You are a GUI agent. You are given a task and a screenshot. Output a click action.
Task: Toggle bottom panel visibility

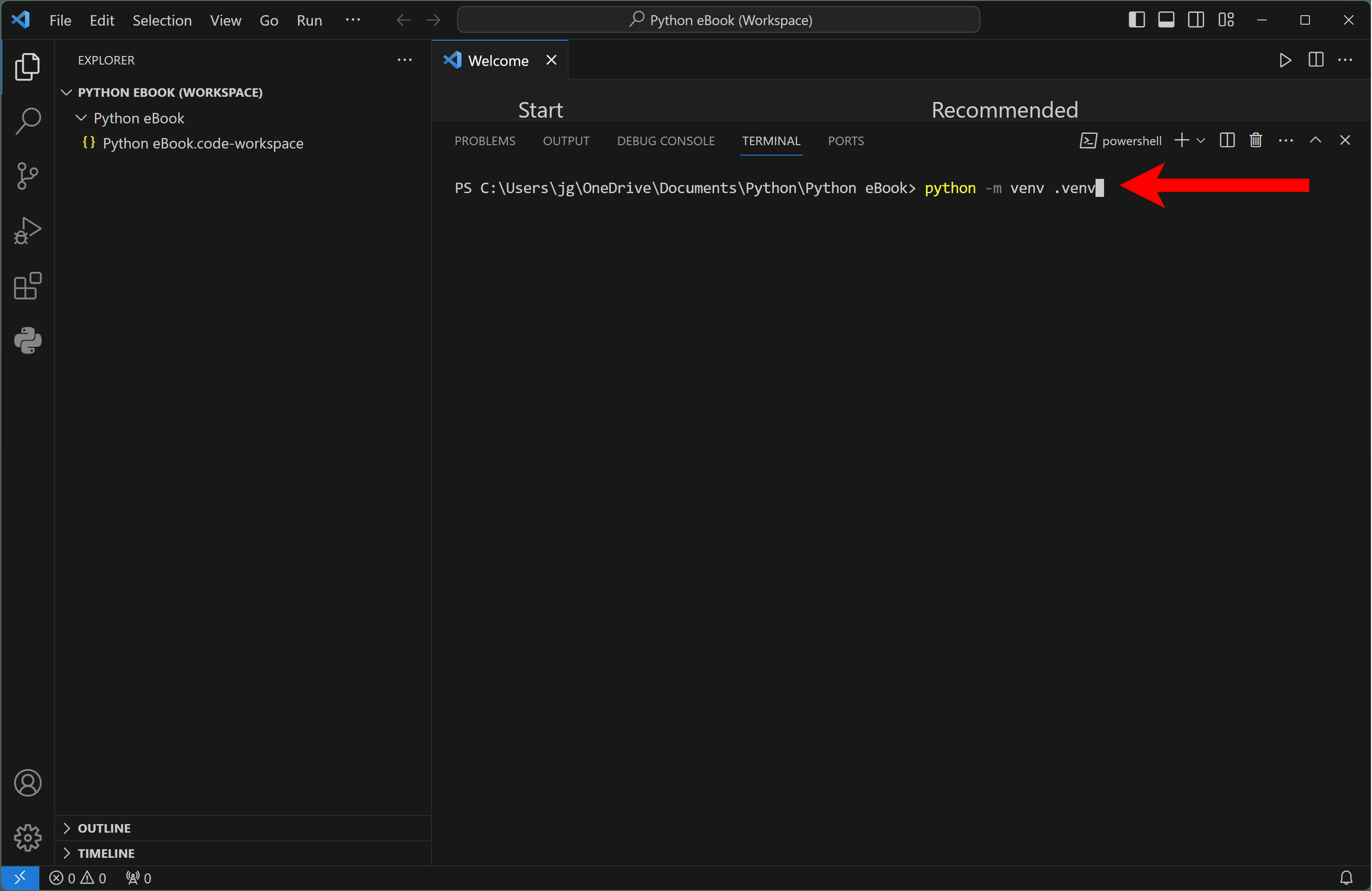[1166, 19]
